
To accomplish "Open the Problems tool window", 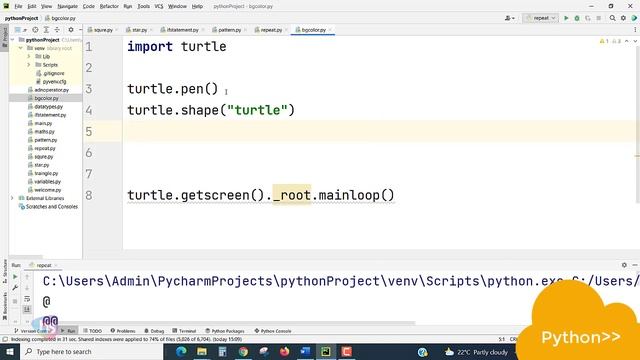I will (x=123, y=331).
